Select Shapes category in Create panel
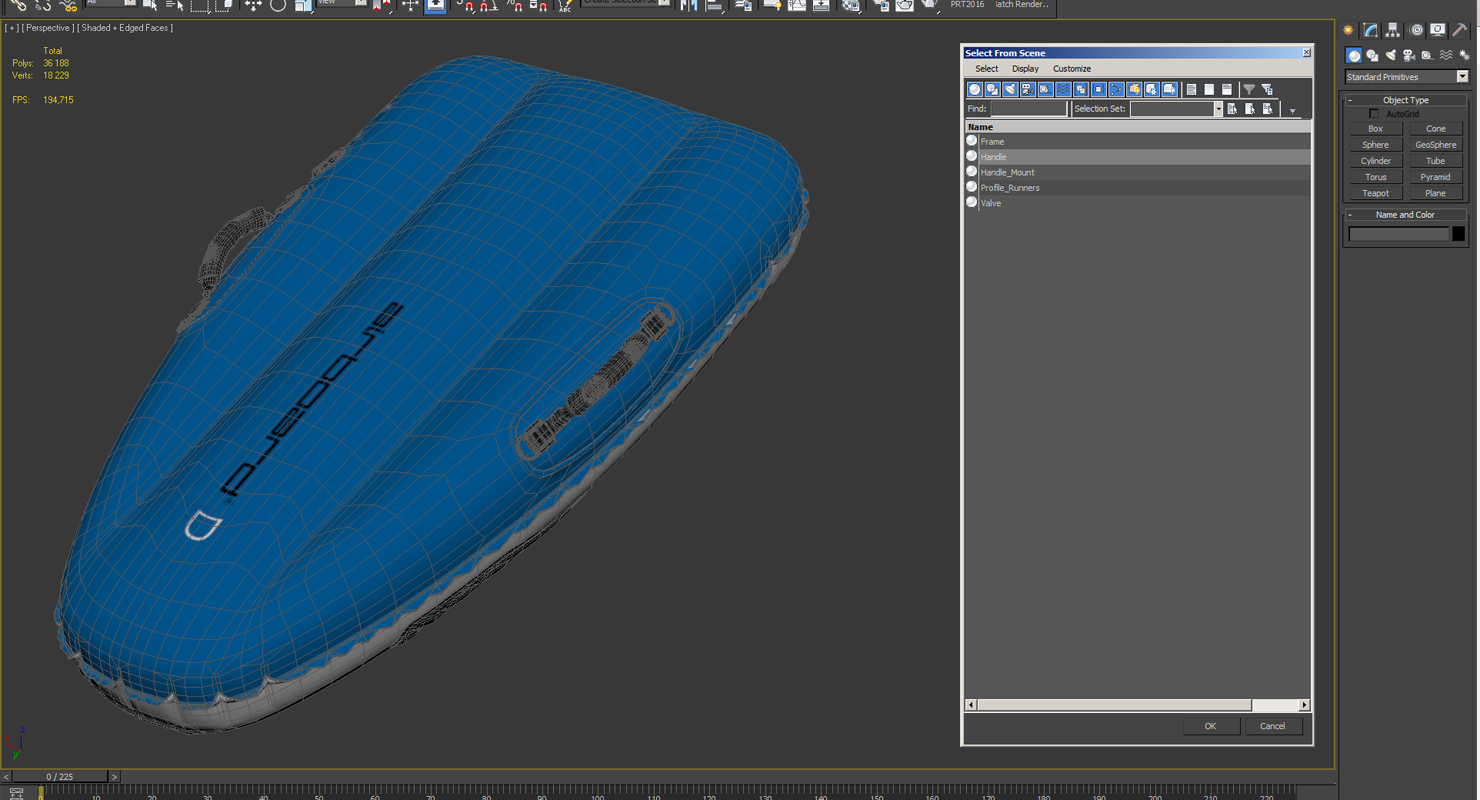The image size is (1480, 800). click(x=1372, y=56)
